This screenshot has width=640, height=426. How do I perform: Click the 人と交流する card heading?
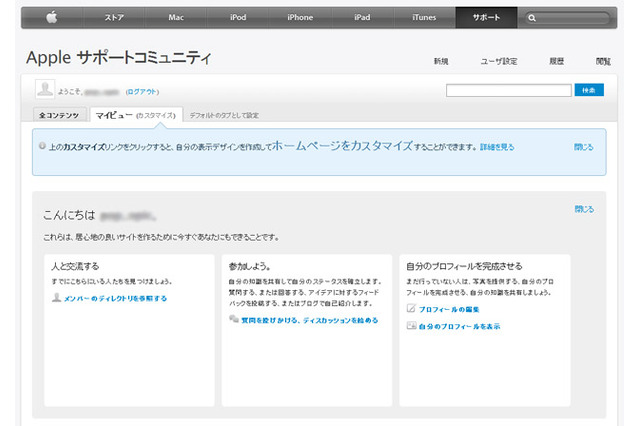pyautogui.click(x=75, y=266)
